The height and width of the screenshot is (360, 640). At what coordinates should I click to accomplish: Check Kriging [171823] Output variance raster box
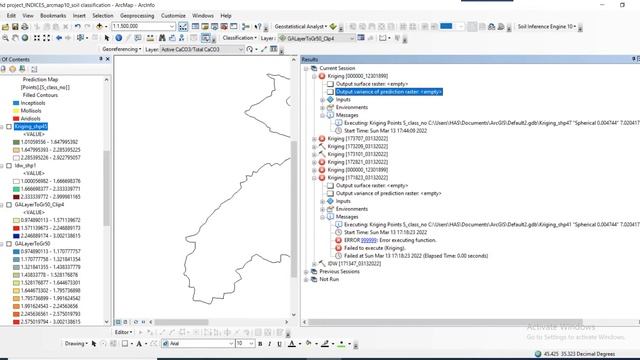(330, 193)
